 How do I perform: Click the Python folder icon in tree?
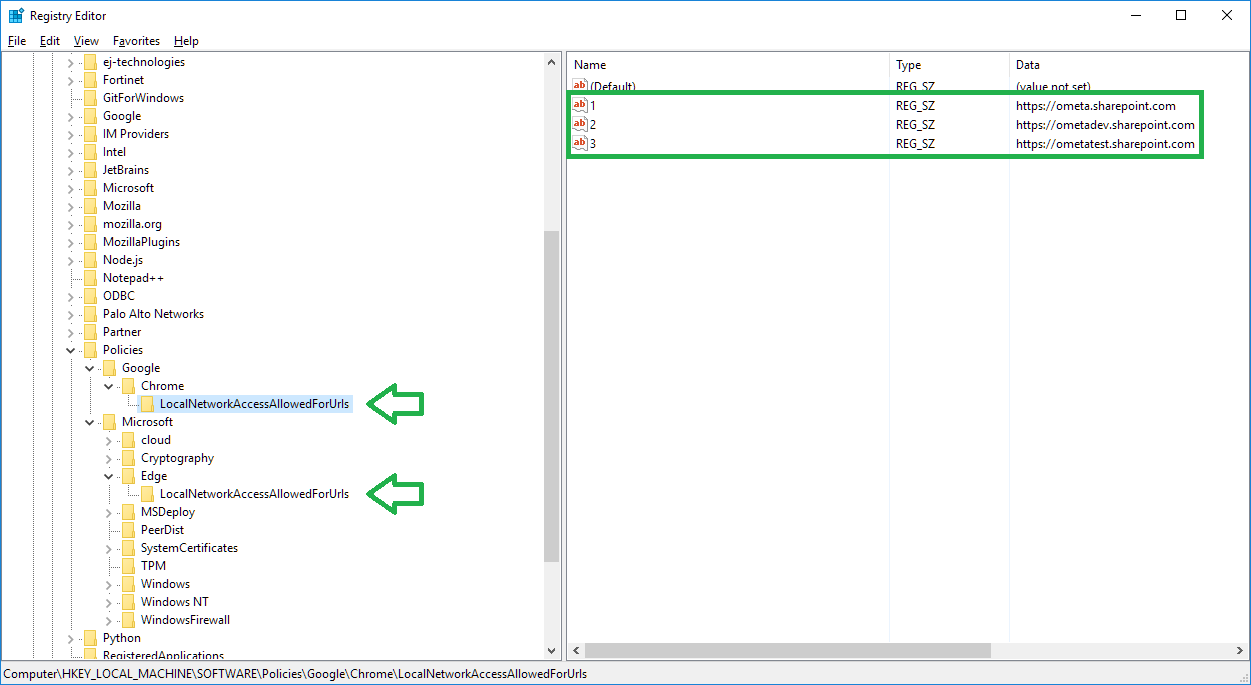(x=90, y=638)
